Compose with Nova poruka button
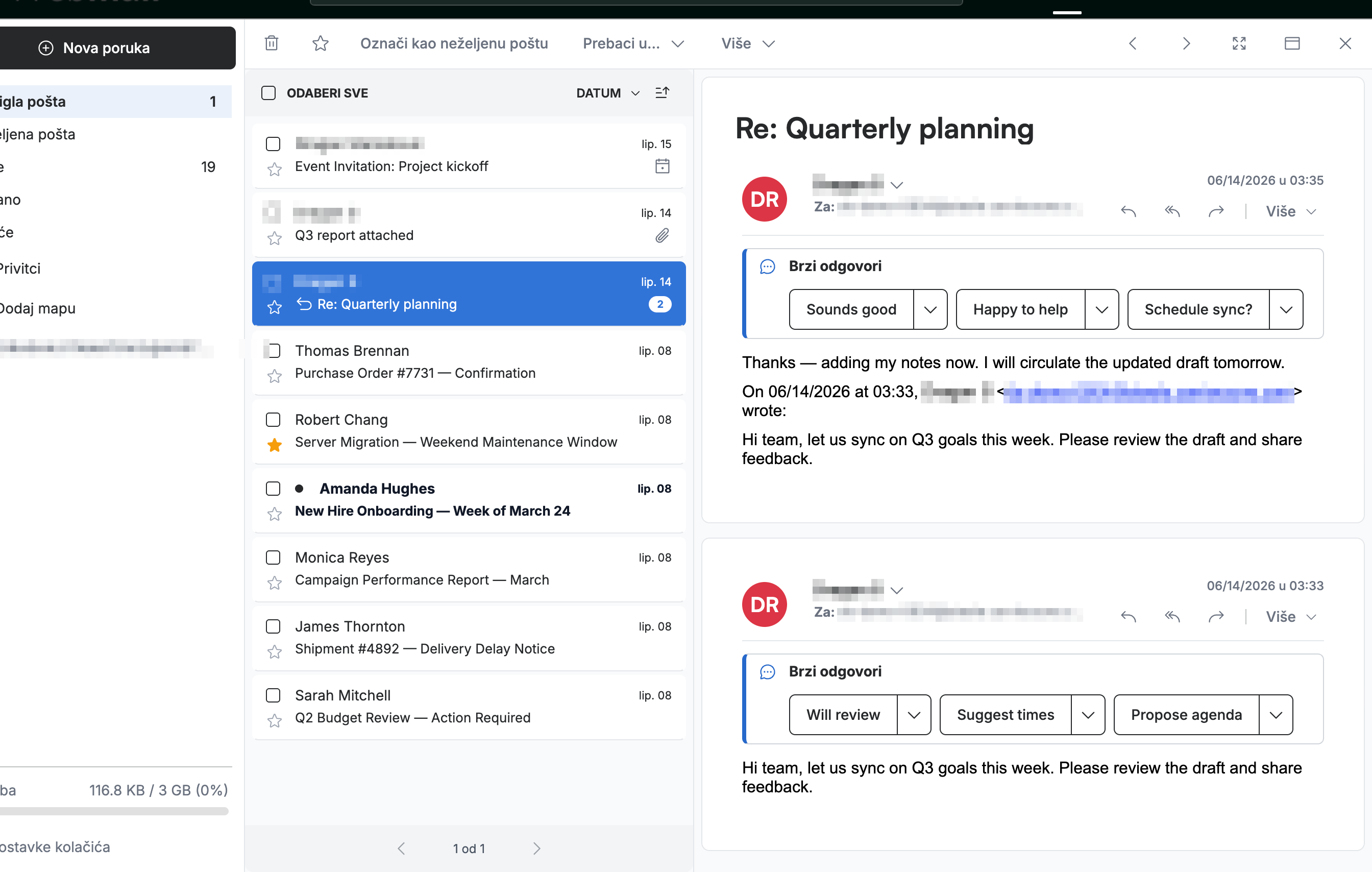The height and width of the screenshot is (872, 1372). [117, 48]
